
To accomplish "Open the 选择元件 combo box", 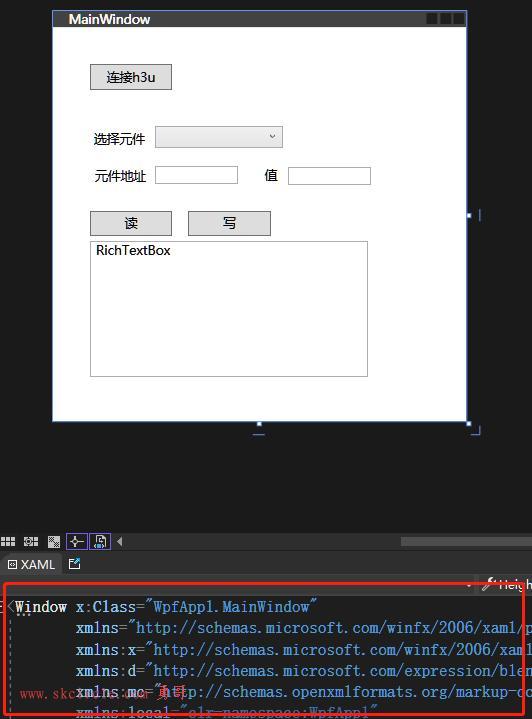I will click(219, 137).
